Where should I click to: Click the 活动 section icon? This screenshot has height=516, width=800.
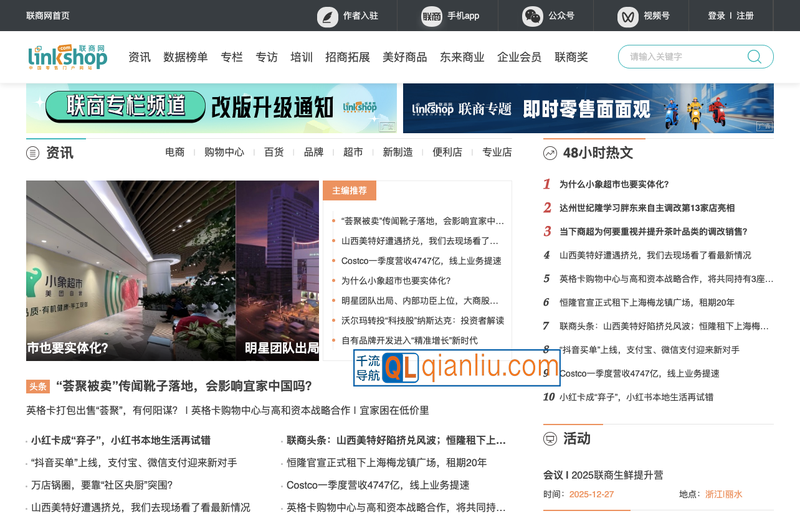549,438
